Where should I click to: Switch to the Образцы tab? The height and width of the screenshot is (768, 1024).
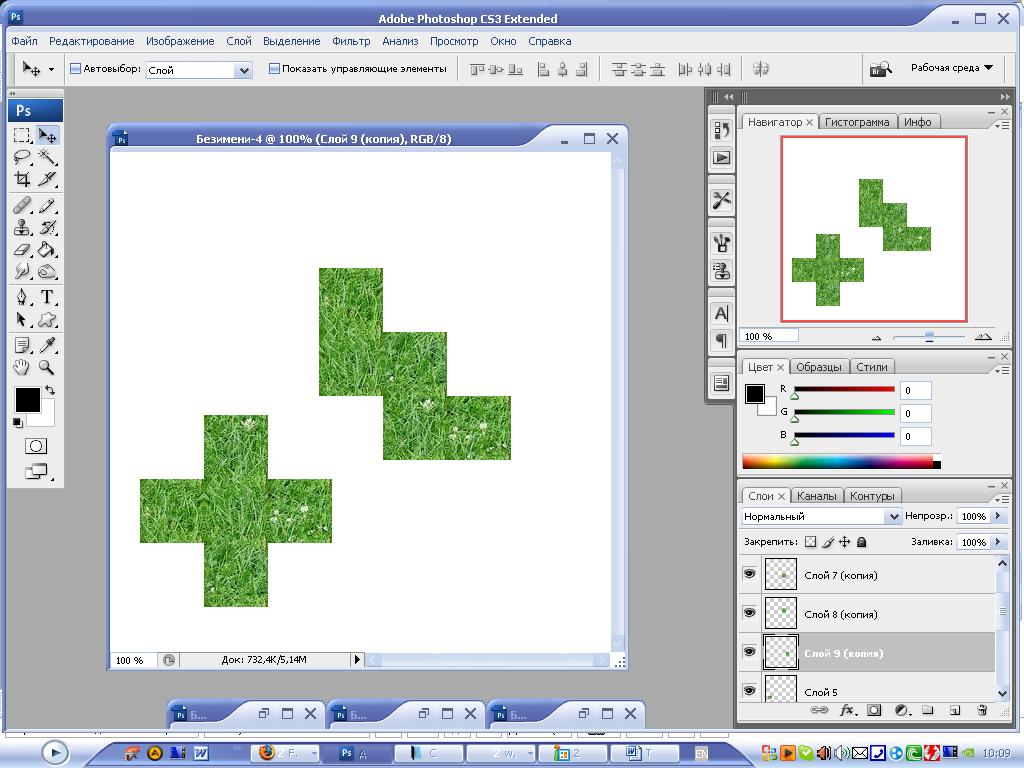(818, 367)
